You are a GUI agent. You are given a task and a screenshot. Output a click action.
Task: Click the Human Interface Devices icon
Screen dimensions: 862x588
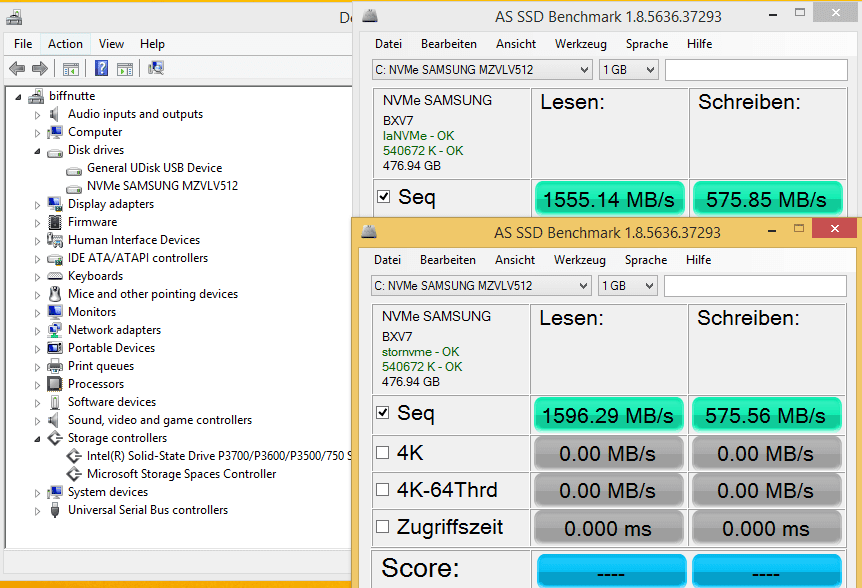tap(54, 240)
